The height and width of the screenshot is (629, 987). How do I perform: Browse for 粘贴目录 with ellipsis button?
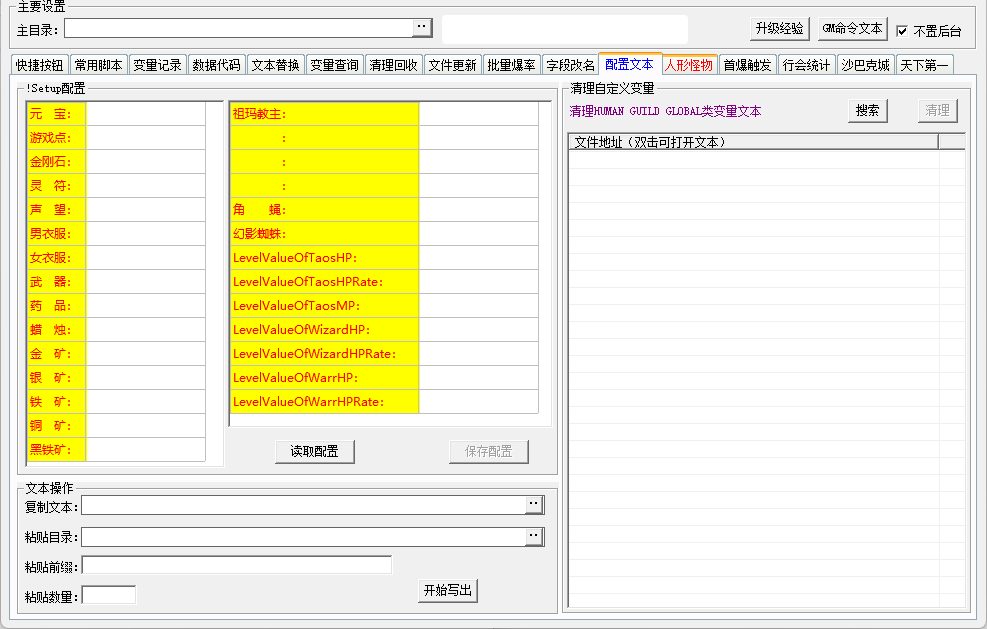tap(534, 536)
